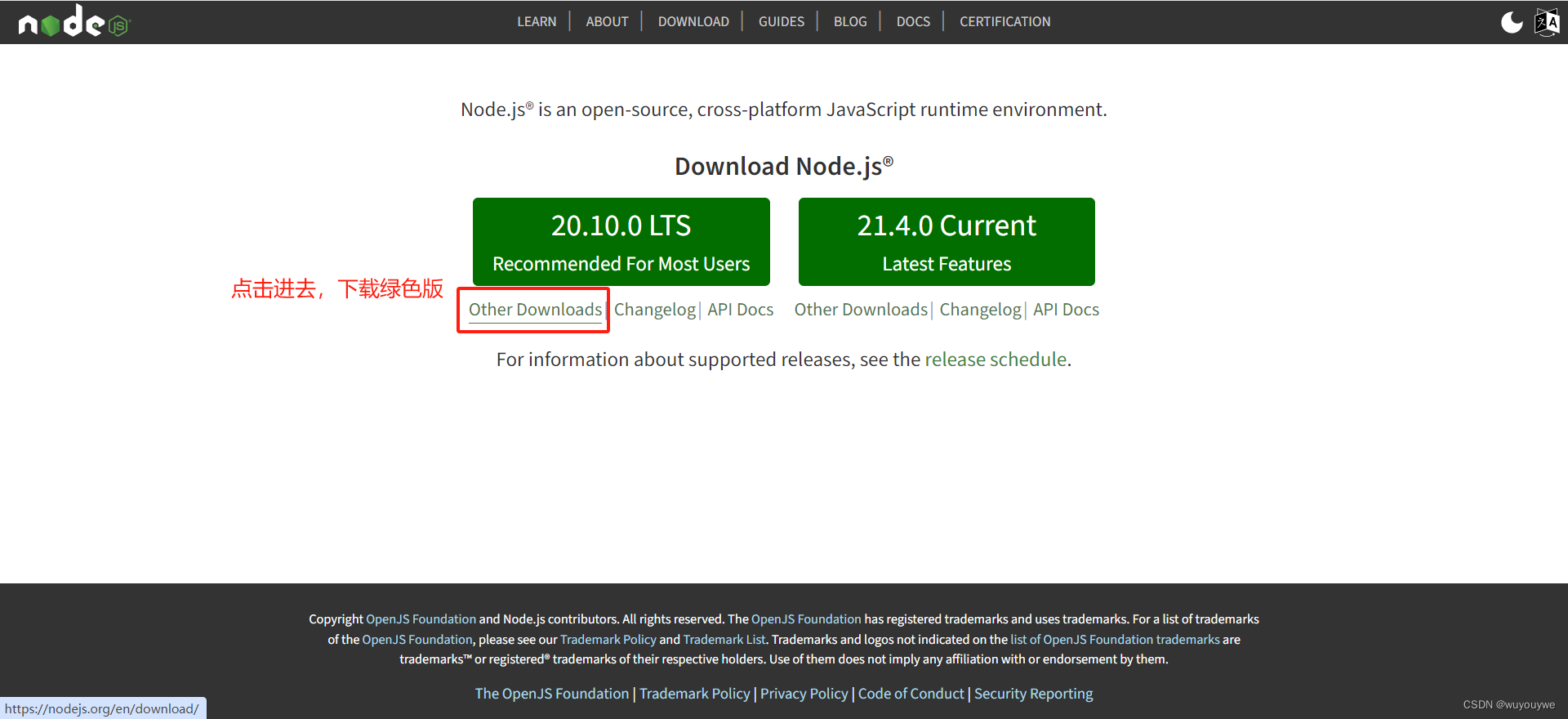Open the BLOG nav item

click(x=850, y=22)
